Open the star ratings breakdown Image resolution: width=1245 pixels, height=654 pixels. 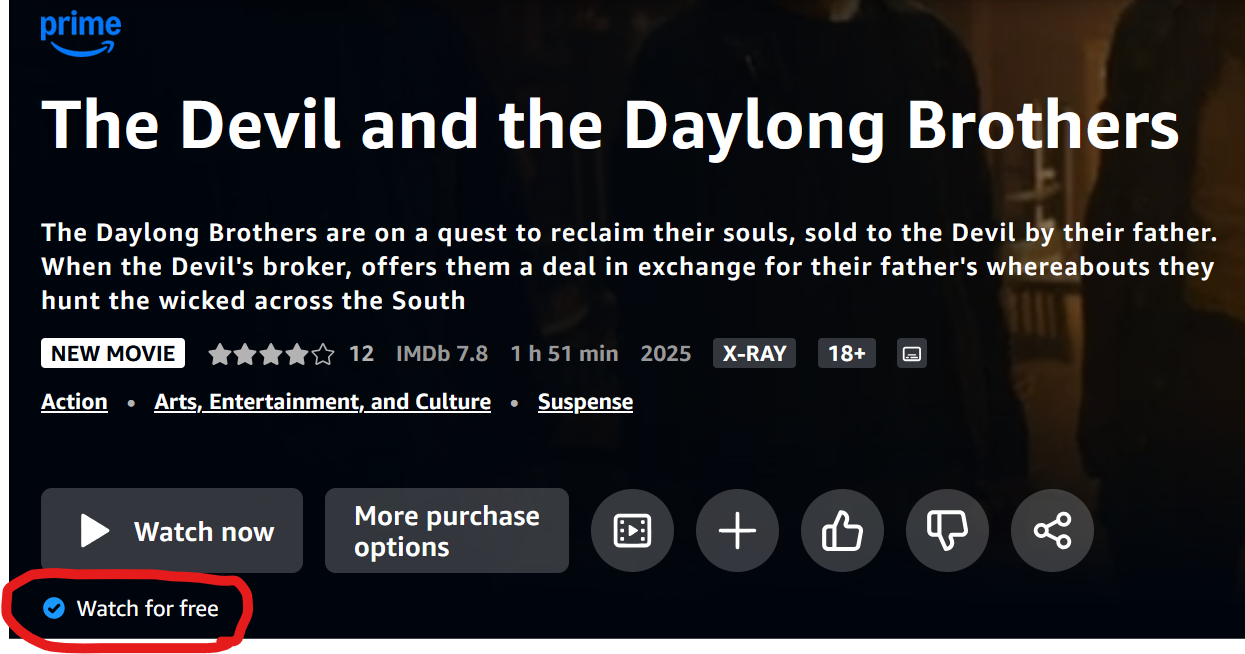pyautogui.click(x=270, y=353)
